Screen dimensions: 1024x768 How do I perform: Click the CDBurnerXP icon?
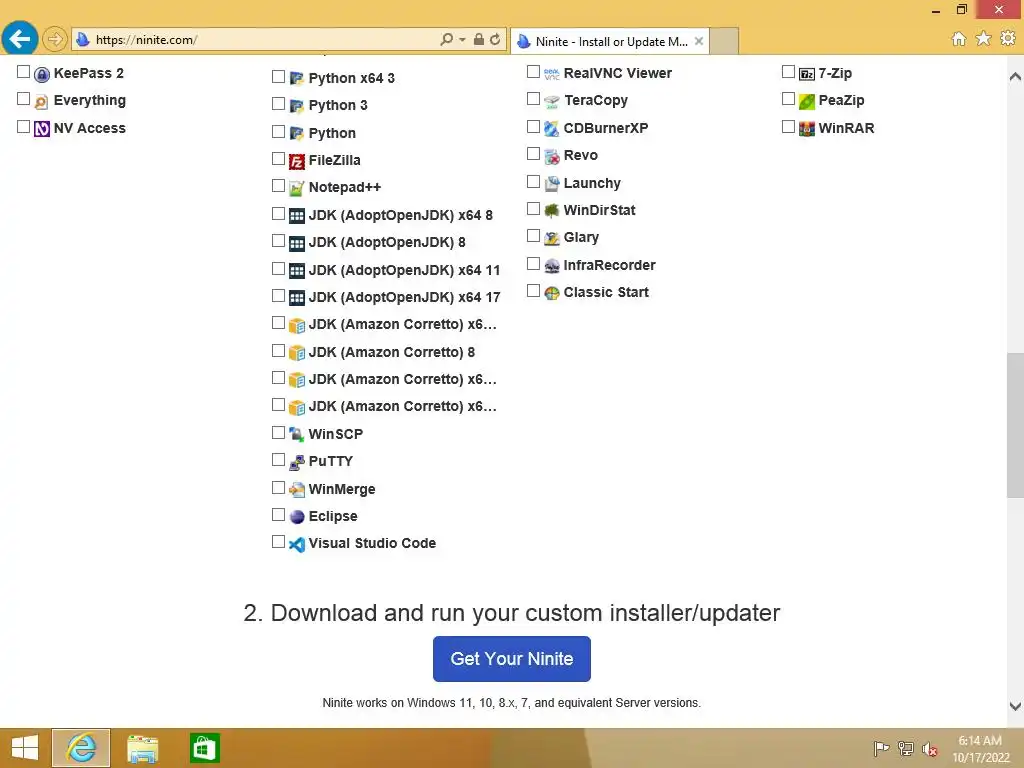pyautogui.click(x=552, y=129)
